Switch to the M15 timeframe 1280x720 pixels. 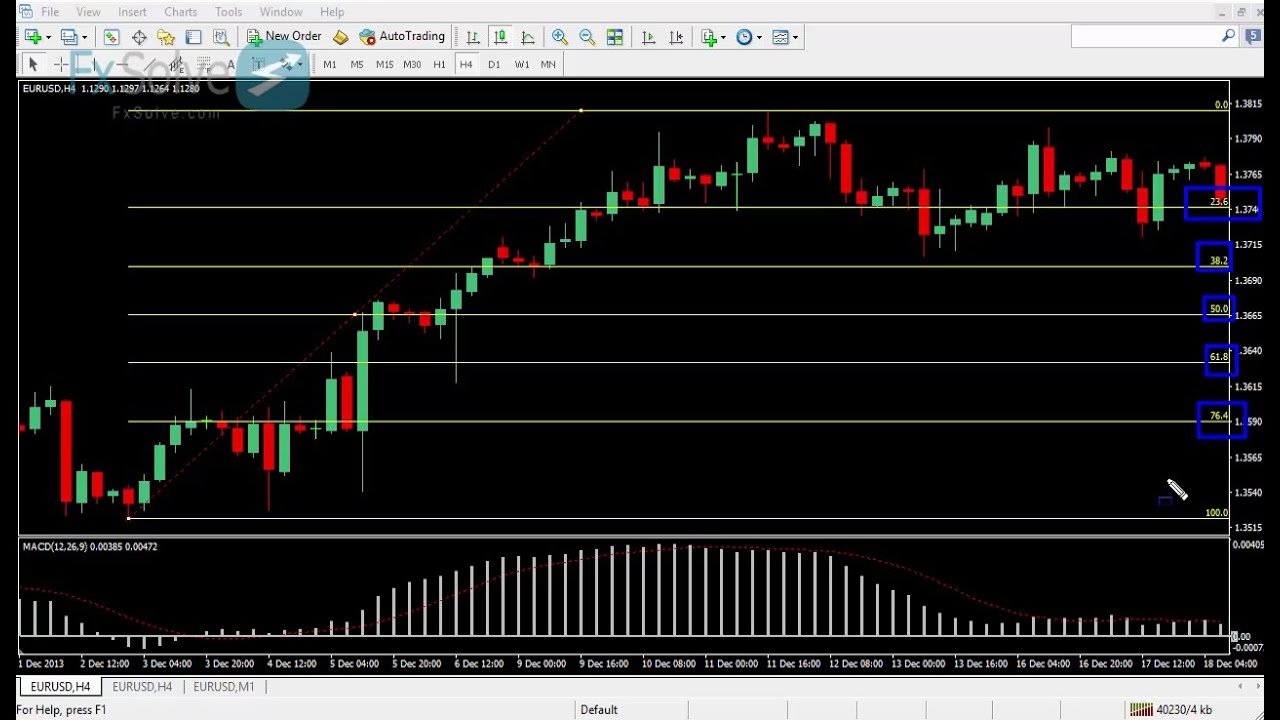[x=385, y=64]
